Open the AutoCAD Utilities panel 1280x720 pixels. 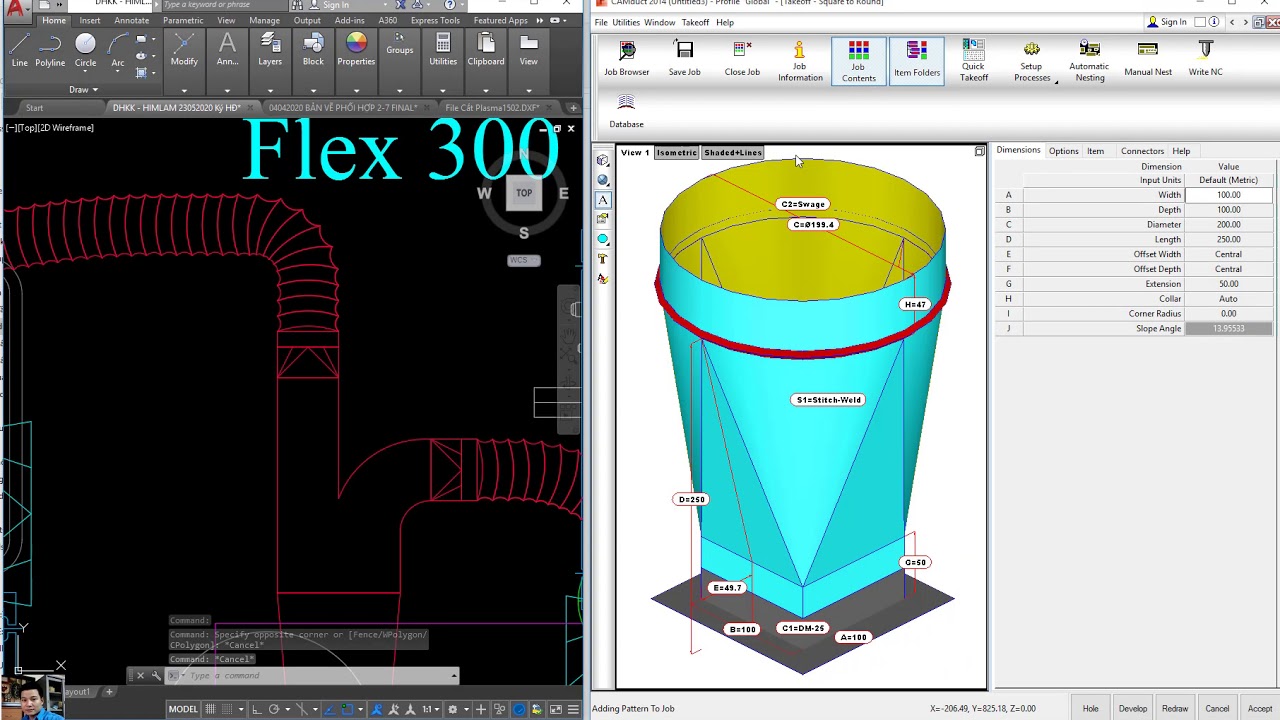click(443, 50)
